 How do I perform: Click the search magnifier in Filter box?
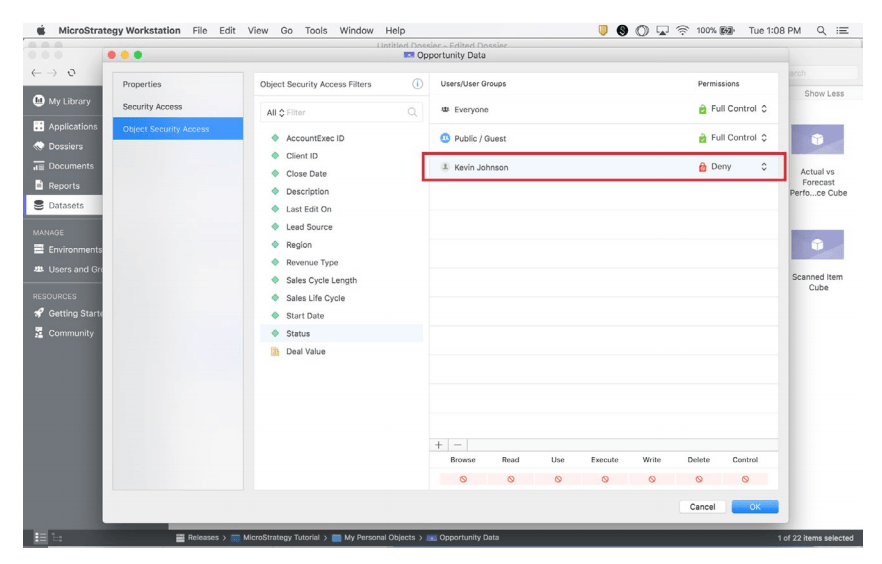pyautogui.click(x=412, y=113)
